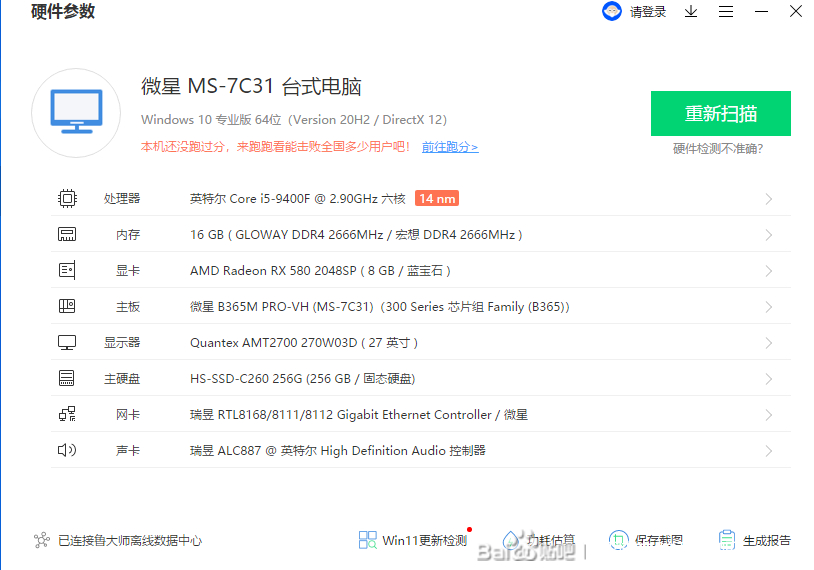Screen dimensions: 814x570
Task: Expand the 声卡 row chevron
Action: [769, 451]
